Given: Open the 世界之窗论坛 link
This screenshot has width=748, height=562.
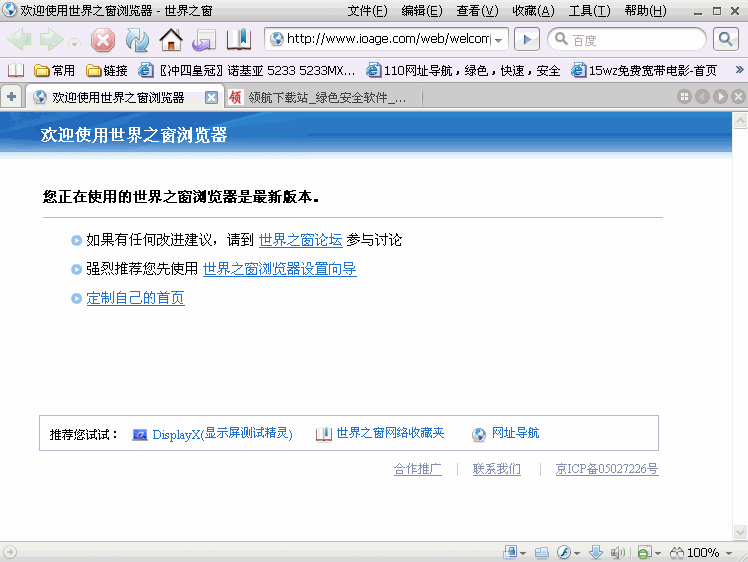Looking at the screenshot, I should [301, 240].
